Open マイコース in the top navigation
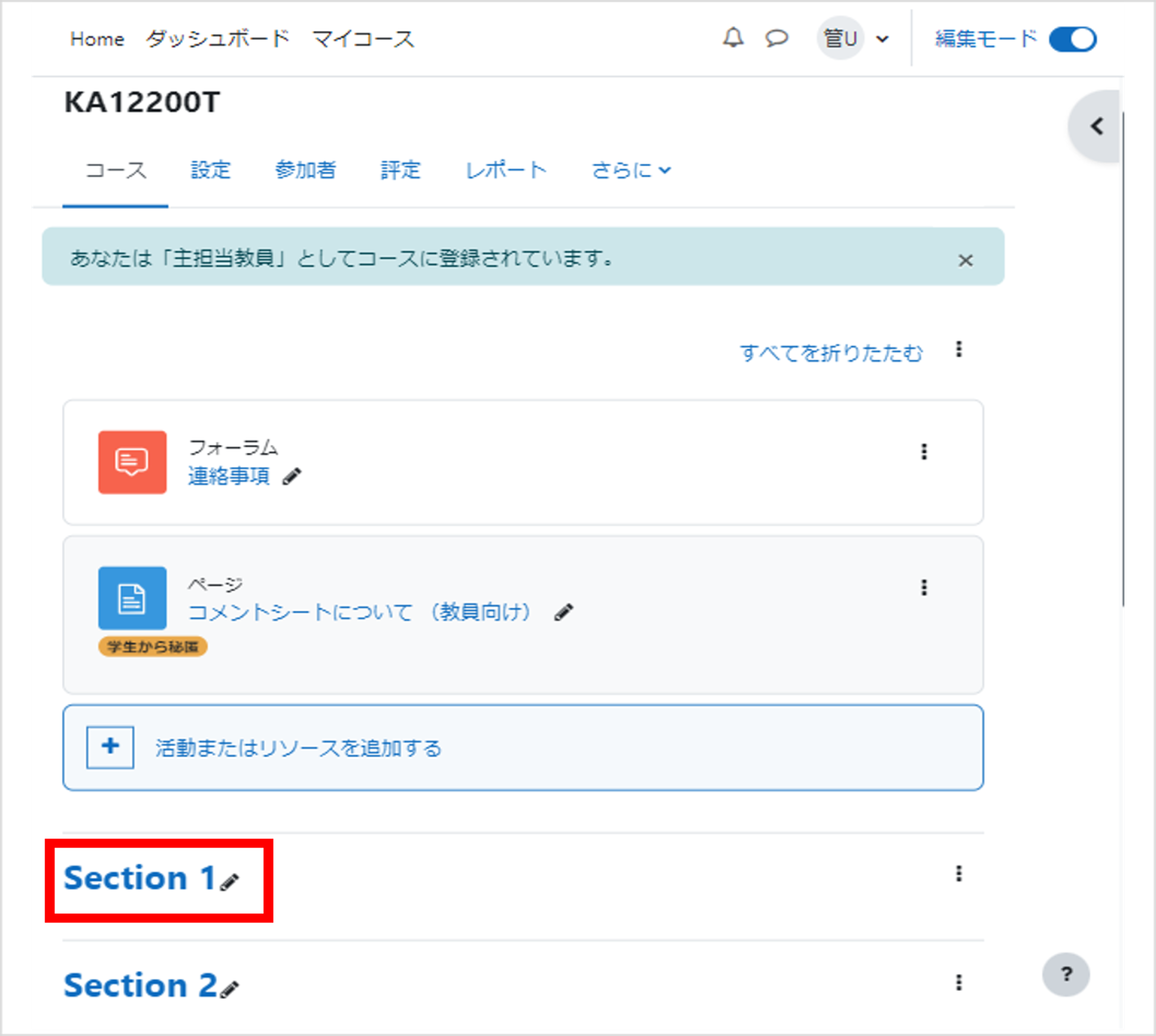 (363, 39)
